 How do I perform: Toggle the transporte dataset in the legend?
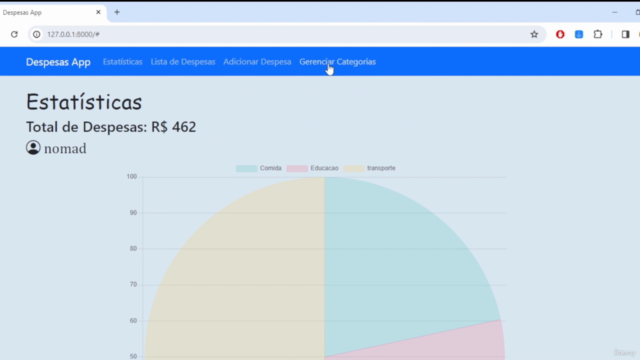click(x=369, y=168)
